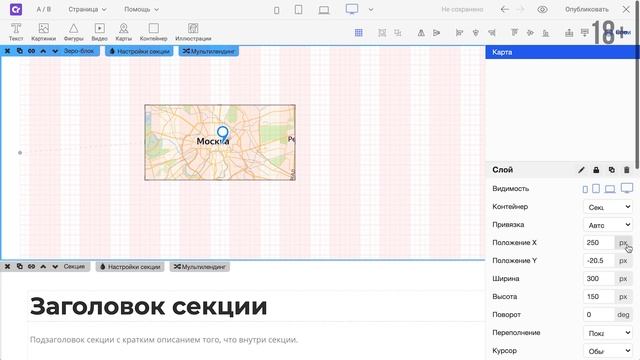Toggle laptop visibility for layer
The height and width of the screenshot is (360, 640).
click(x=610, y=189)
